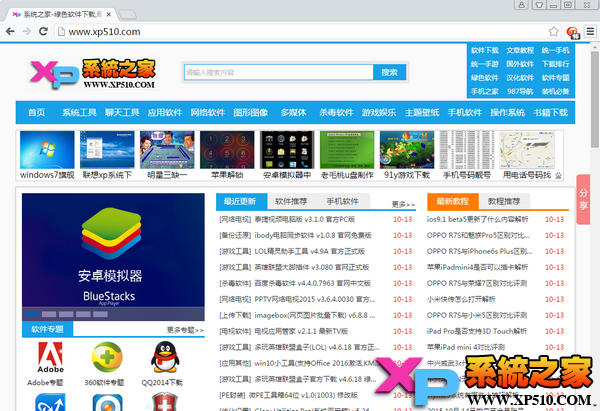
Task: Open 苹果iPad mini 4对比评测 tutorial
Action: pos(466,347)
